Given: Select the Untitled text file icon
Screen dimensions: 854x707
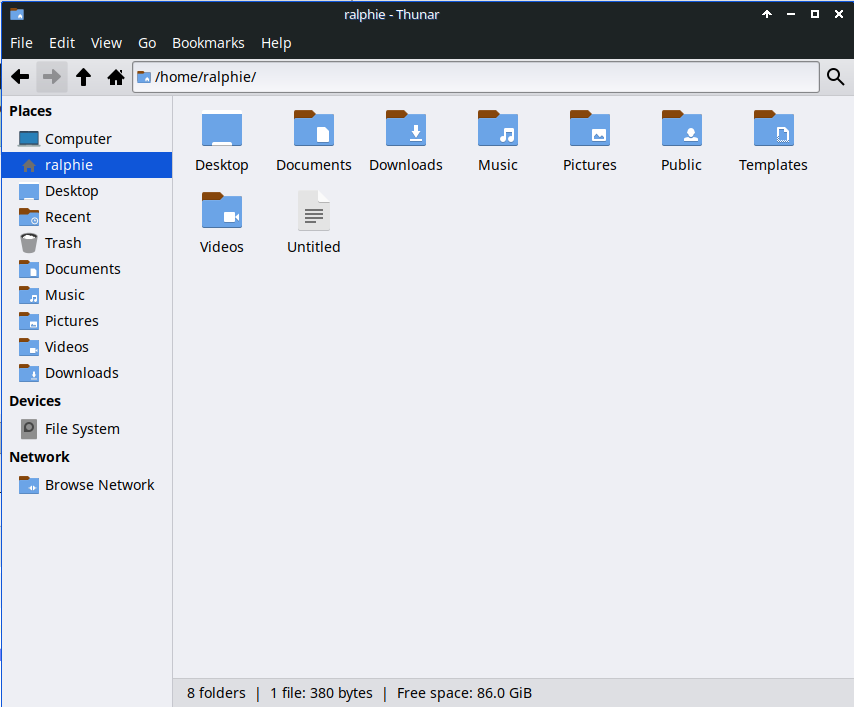Looking at the screenshot, I should click(314, 211).
